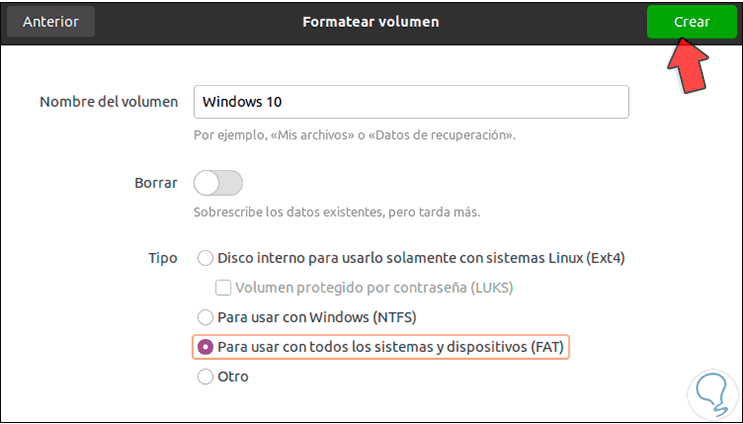The height and width of the screenshot is (424, 743).
Task: Click the Tipo label text
Action: pyautogui.click(x=163, y=258)
